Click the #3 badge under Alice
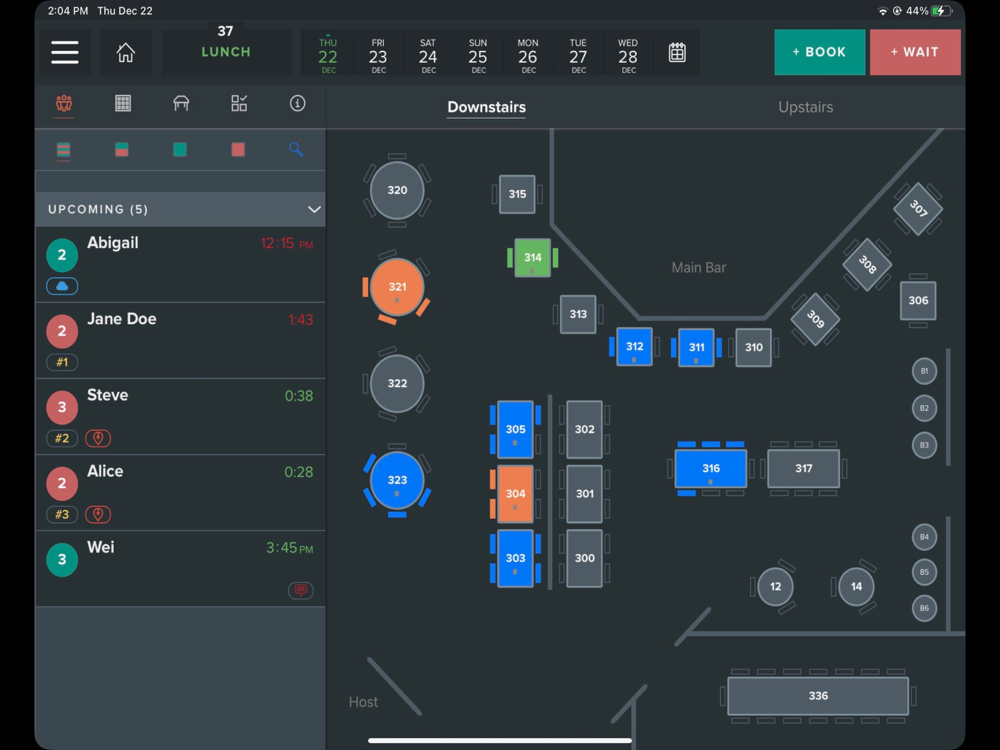 point(62,514)
